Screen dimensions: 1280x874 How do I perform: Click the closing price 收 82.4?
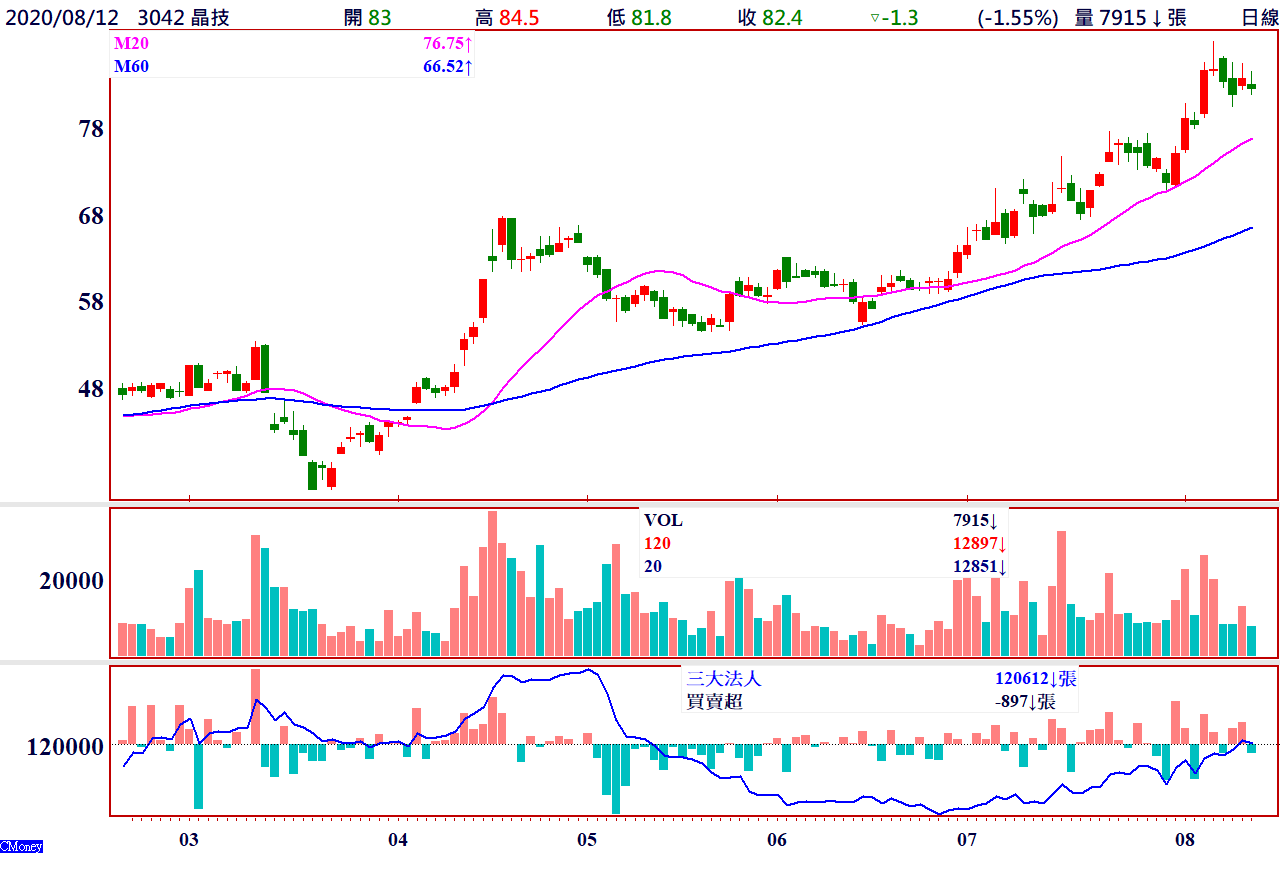click(770, 17)
